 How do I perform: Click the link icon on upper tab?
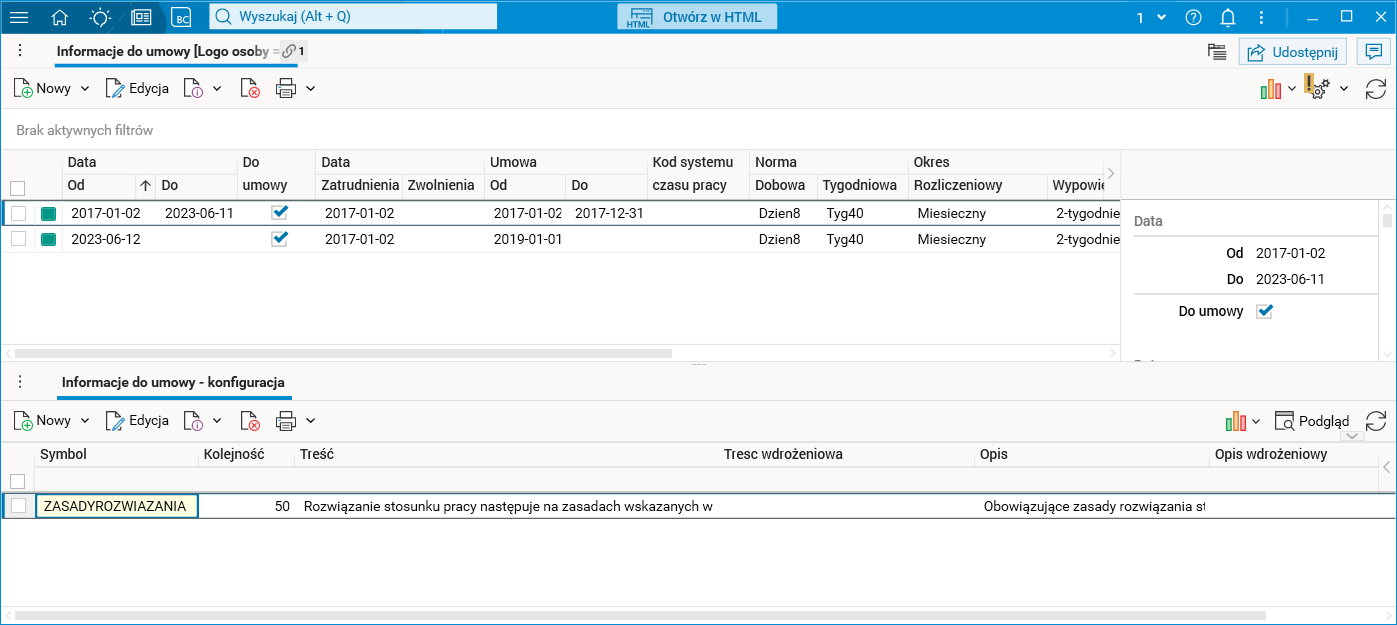coord(289,51)
